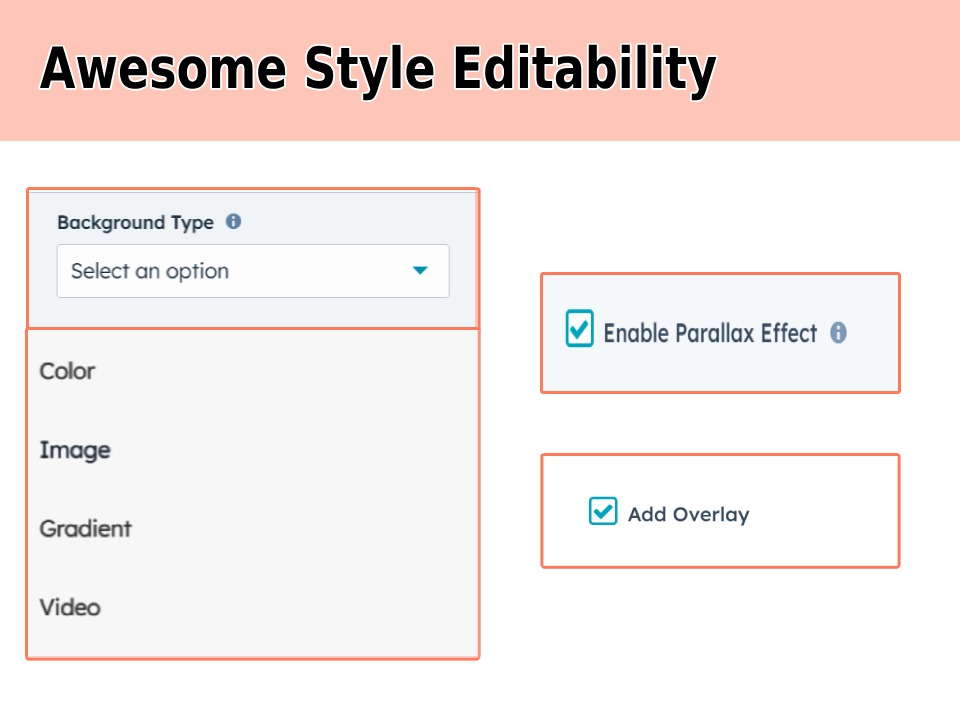Click the teal caret arrow in the dropdown
The image size is (960, 720).
pos(420,271)
